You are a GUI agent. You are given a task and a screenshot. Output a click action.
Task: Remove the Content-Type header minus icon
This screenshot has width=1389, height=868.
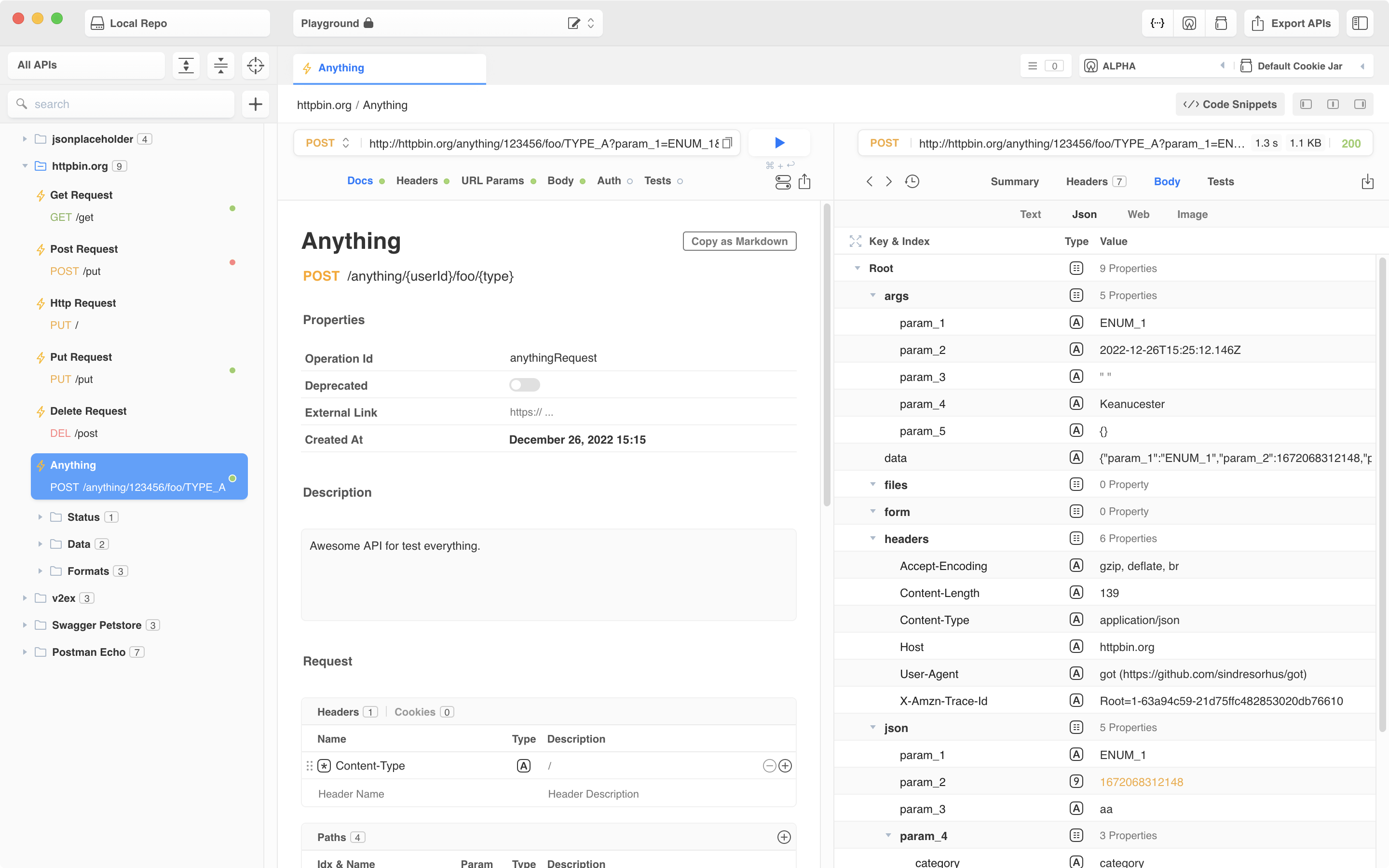click(769, 766)
